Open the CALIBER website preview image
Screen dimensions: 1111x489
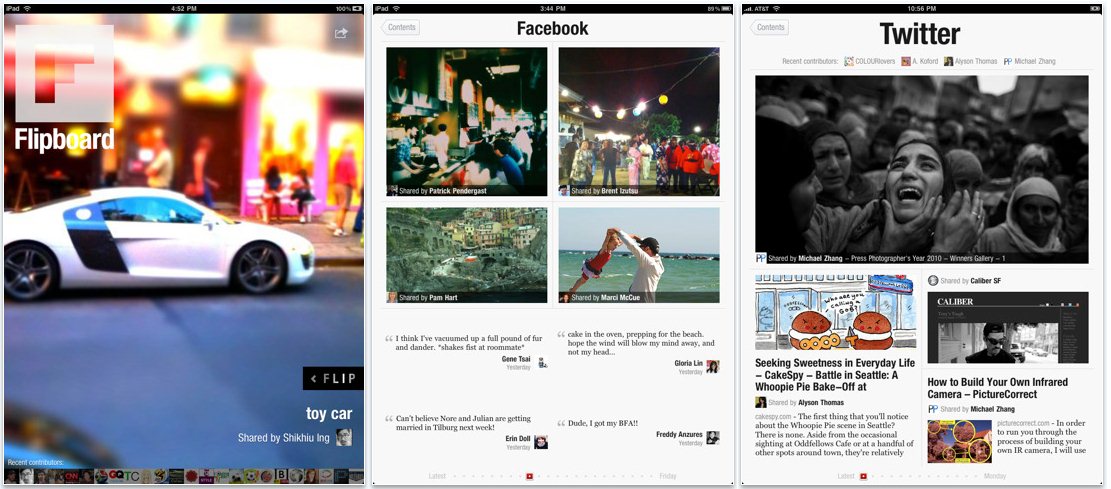1008,327
